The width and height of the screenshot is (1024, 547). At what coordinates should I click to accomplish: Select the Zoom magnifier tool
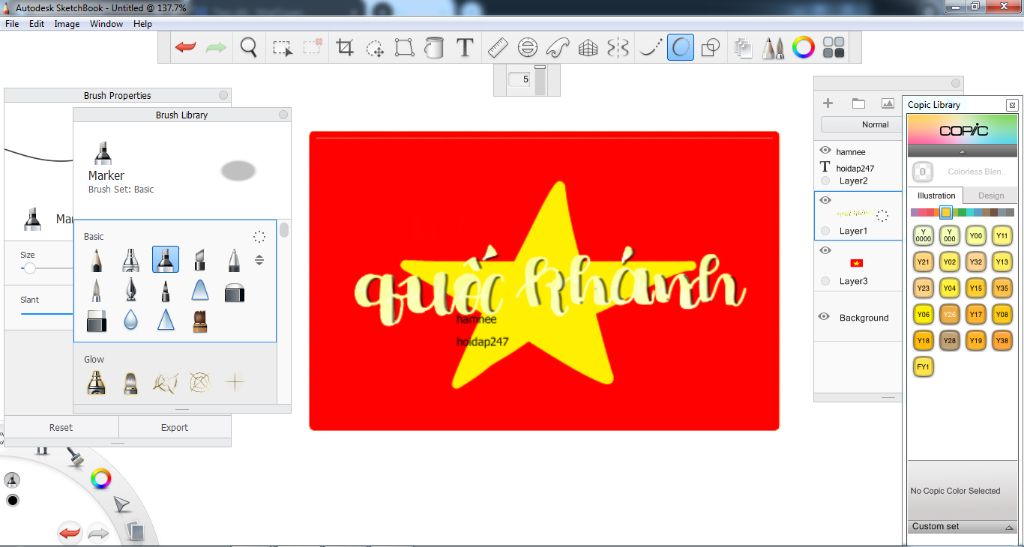pos(248,48)
